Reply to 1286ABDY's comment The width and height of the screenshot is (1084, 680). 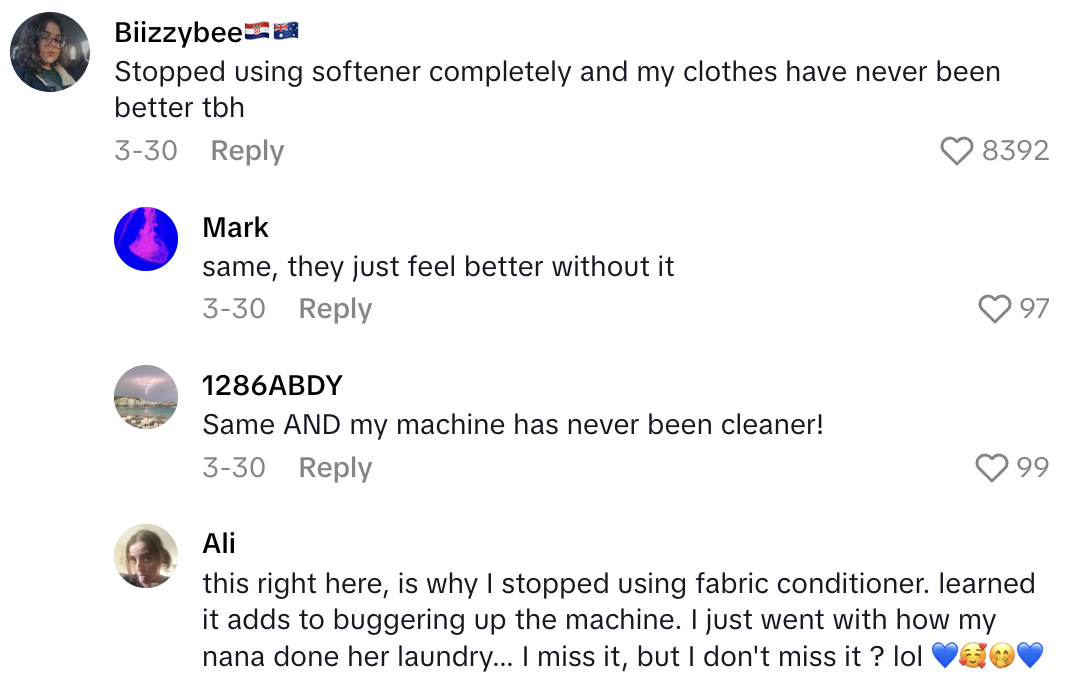[x=335, y=467]
